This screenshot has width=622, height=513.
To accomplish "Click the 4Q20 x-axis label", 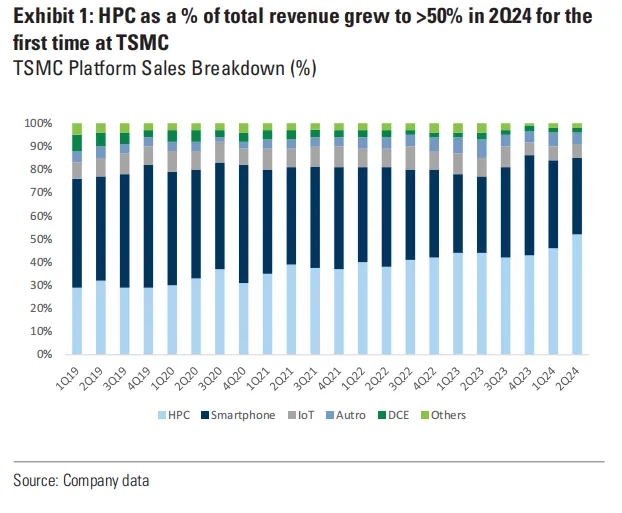I will pos(235,379).
